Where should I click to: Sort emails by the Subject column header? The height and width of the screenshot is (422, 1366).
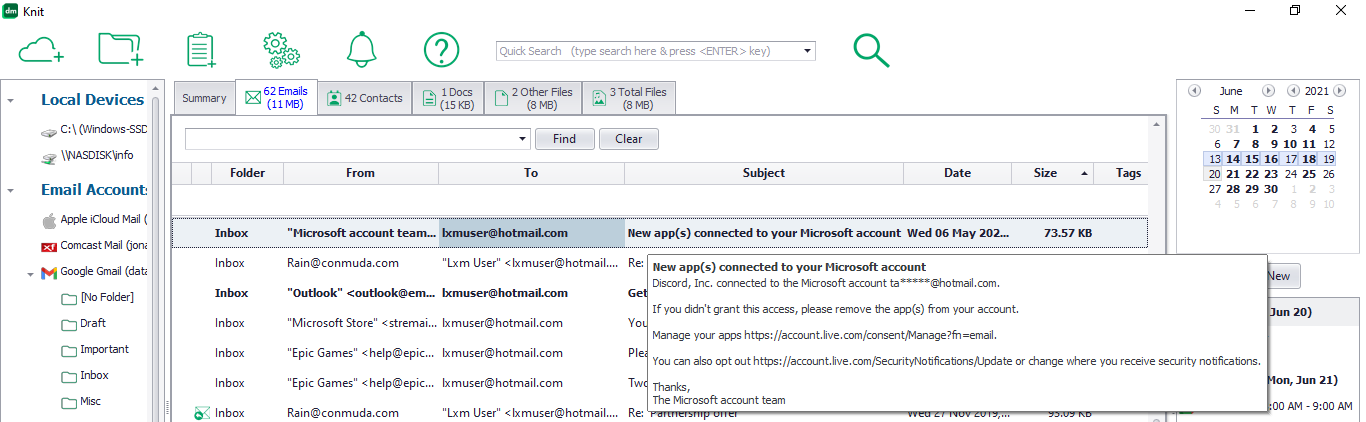click(x=763, y=173)
